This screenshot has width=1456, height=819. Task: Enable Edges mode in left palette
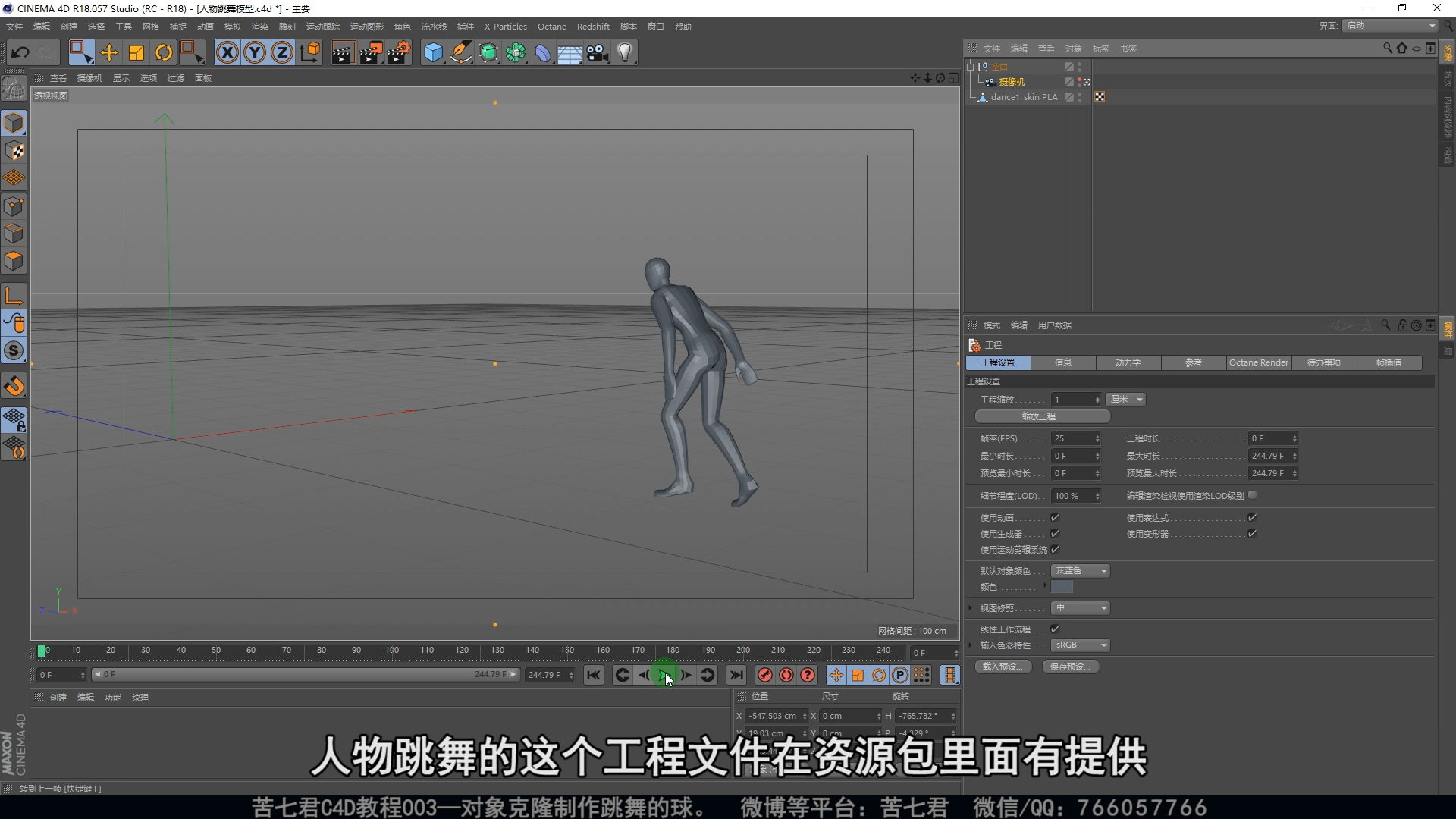point(14,234)
